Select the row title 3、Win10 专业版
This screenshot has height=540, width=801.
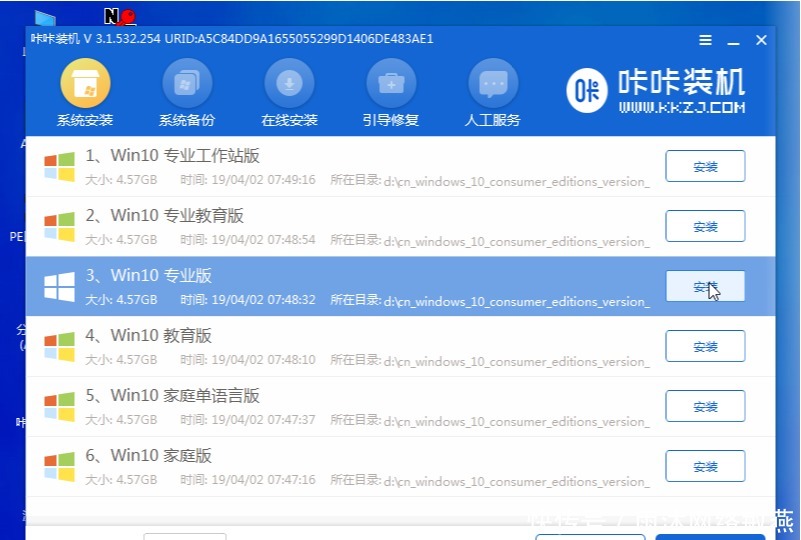[x=148, y=275]
